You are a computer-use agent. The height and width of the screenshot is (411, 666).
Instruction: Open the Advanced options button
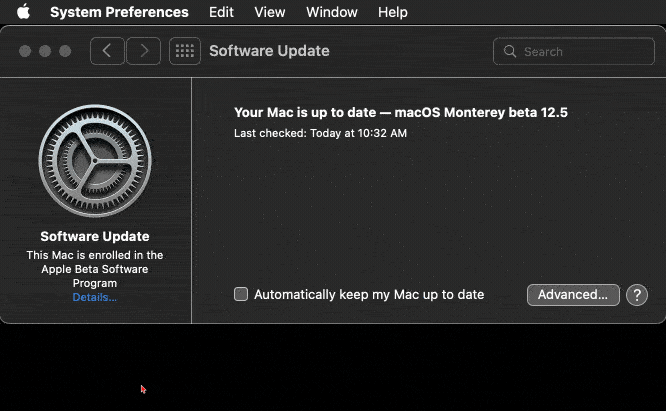coord(573,295)
